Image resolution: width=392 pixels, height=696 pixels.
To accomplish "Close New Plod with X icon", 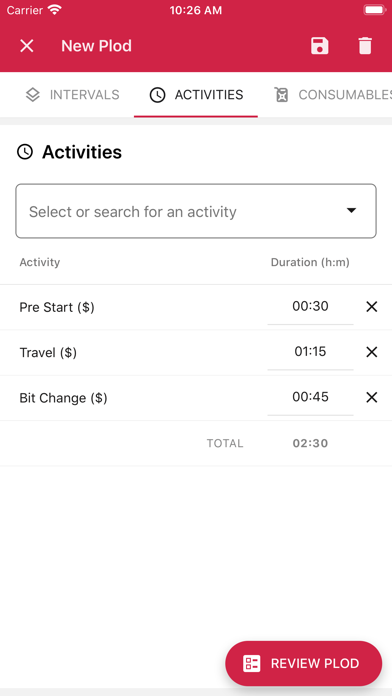I will click(x=27, y=46).
